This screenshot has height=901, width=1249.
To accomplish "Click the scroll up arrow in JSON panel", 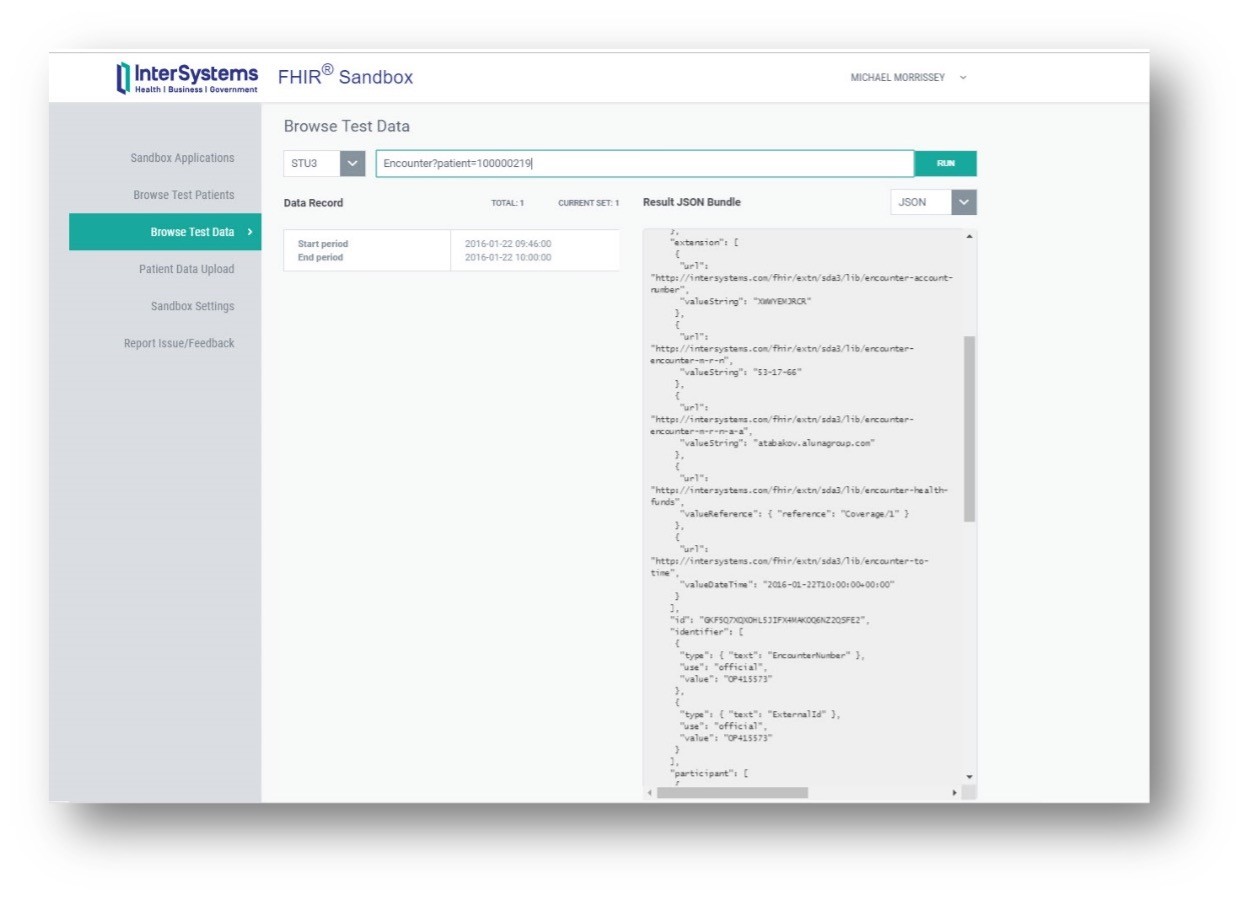I will pyautogui.click(x=969, y=236).
